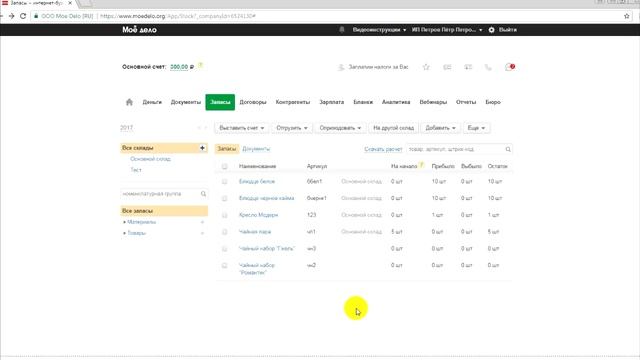Open the Бланки menu section
This screenshot has height=360, width=640.
[363, 102]
